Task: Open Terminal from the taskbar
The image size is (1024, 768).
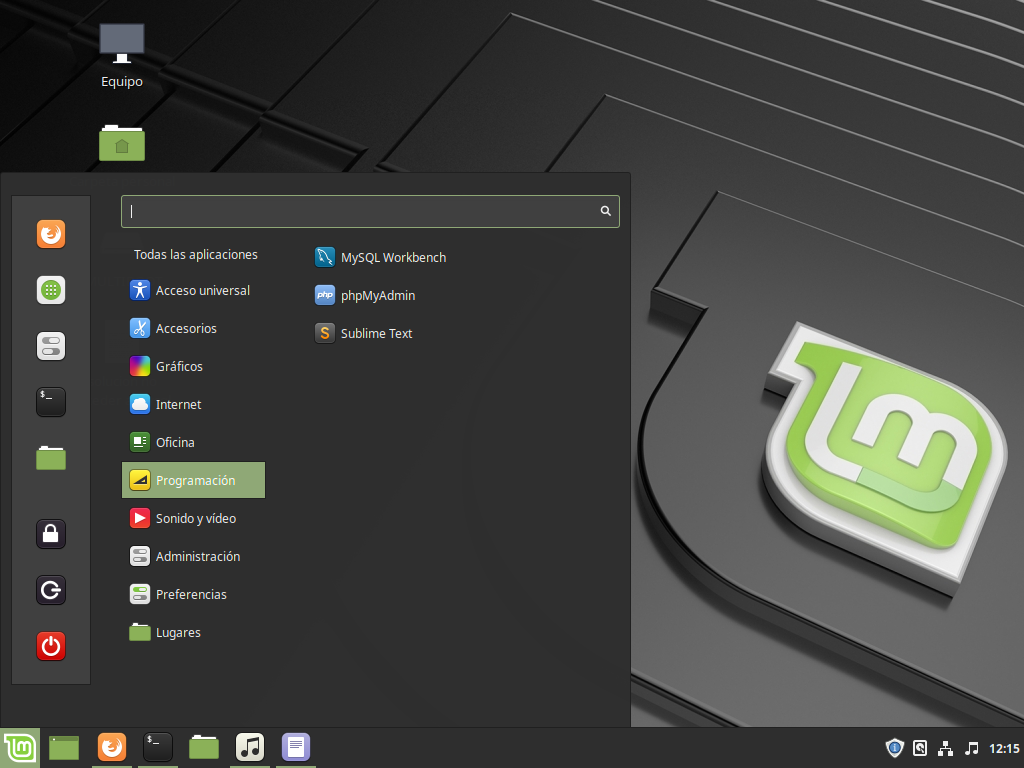Action: click(x=157, y=747)
